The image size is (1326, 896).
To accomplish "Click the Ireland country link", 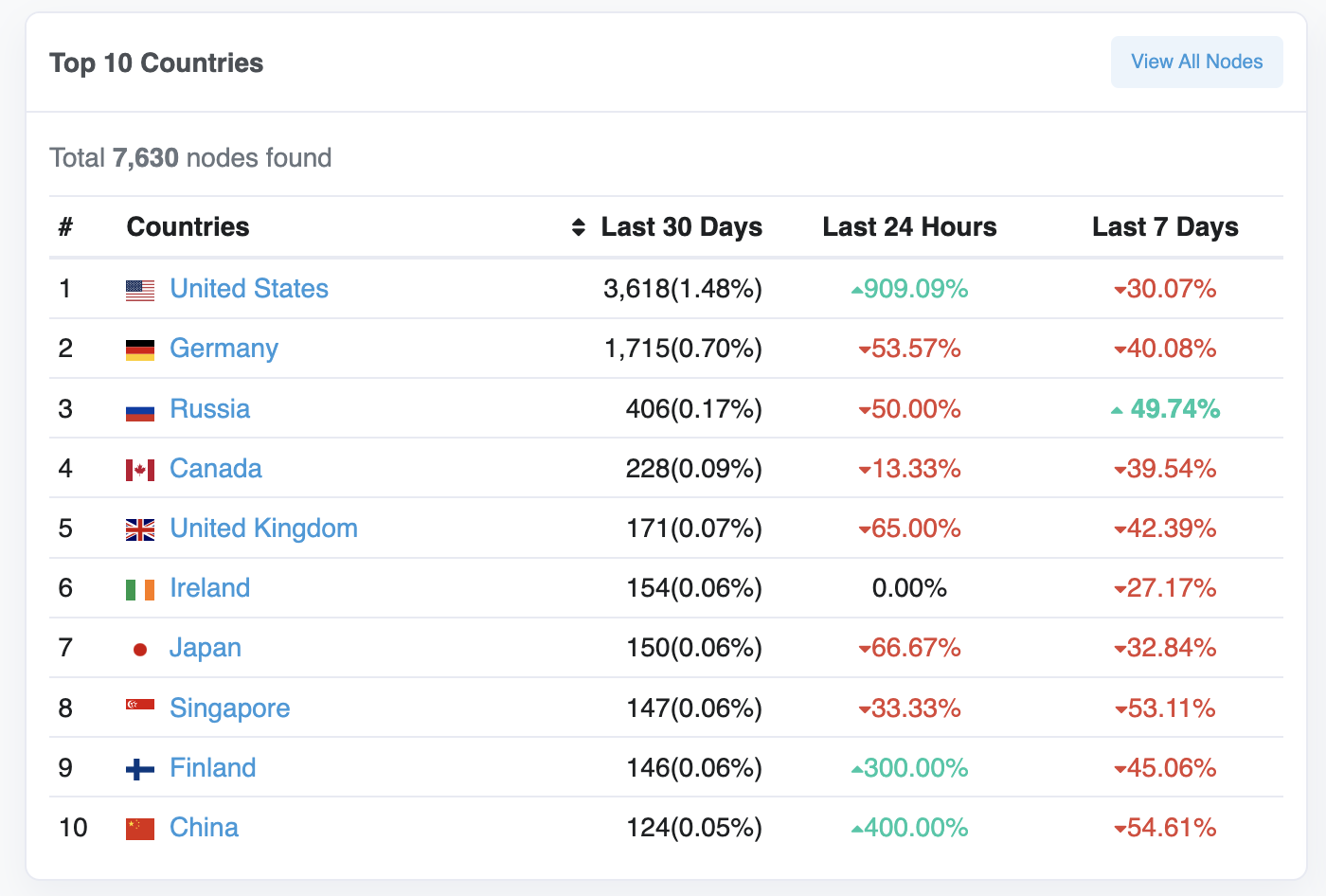I will tap(209, 587).
